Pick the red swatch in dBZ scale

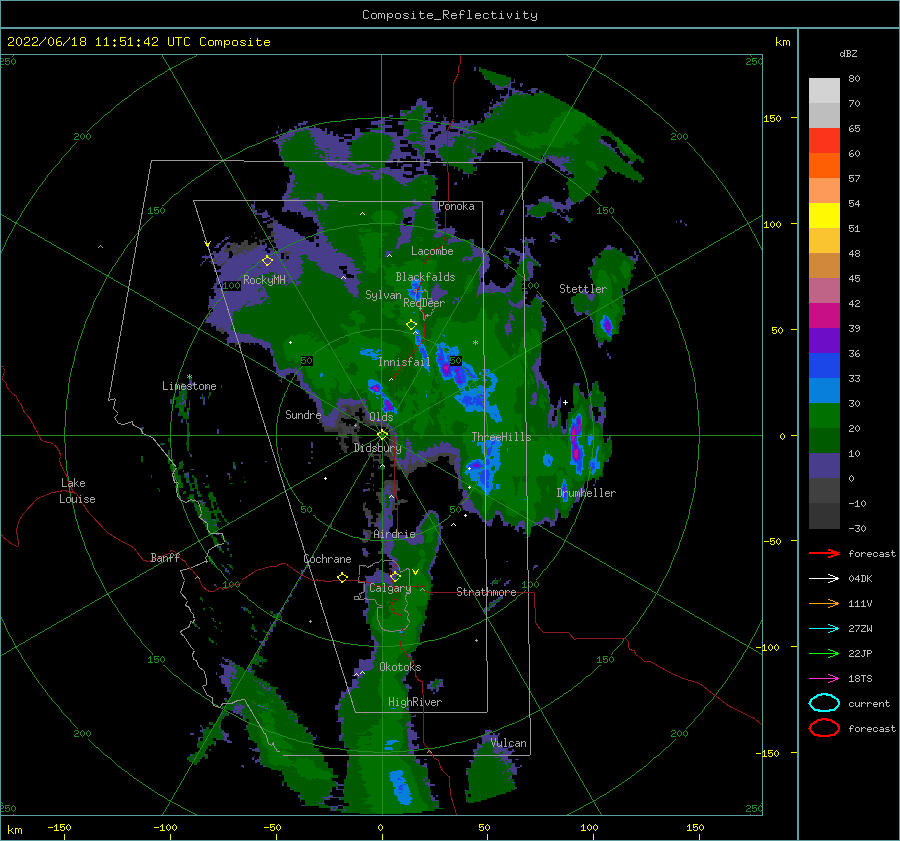click(824, 141)
